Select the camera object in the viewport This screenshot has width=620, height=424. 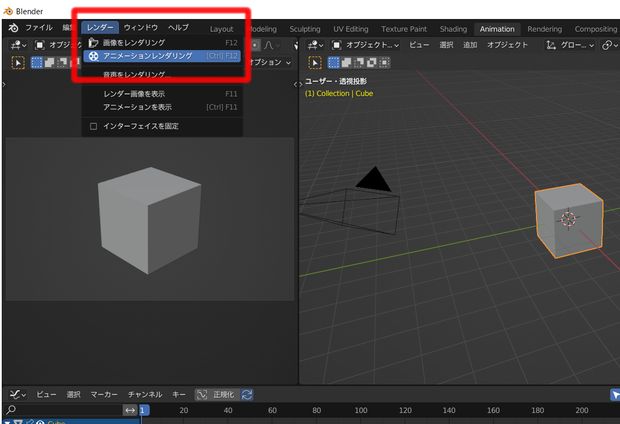[x=373, y=181]
